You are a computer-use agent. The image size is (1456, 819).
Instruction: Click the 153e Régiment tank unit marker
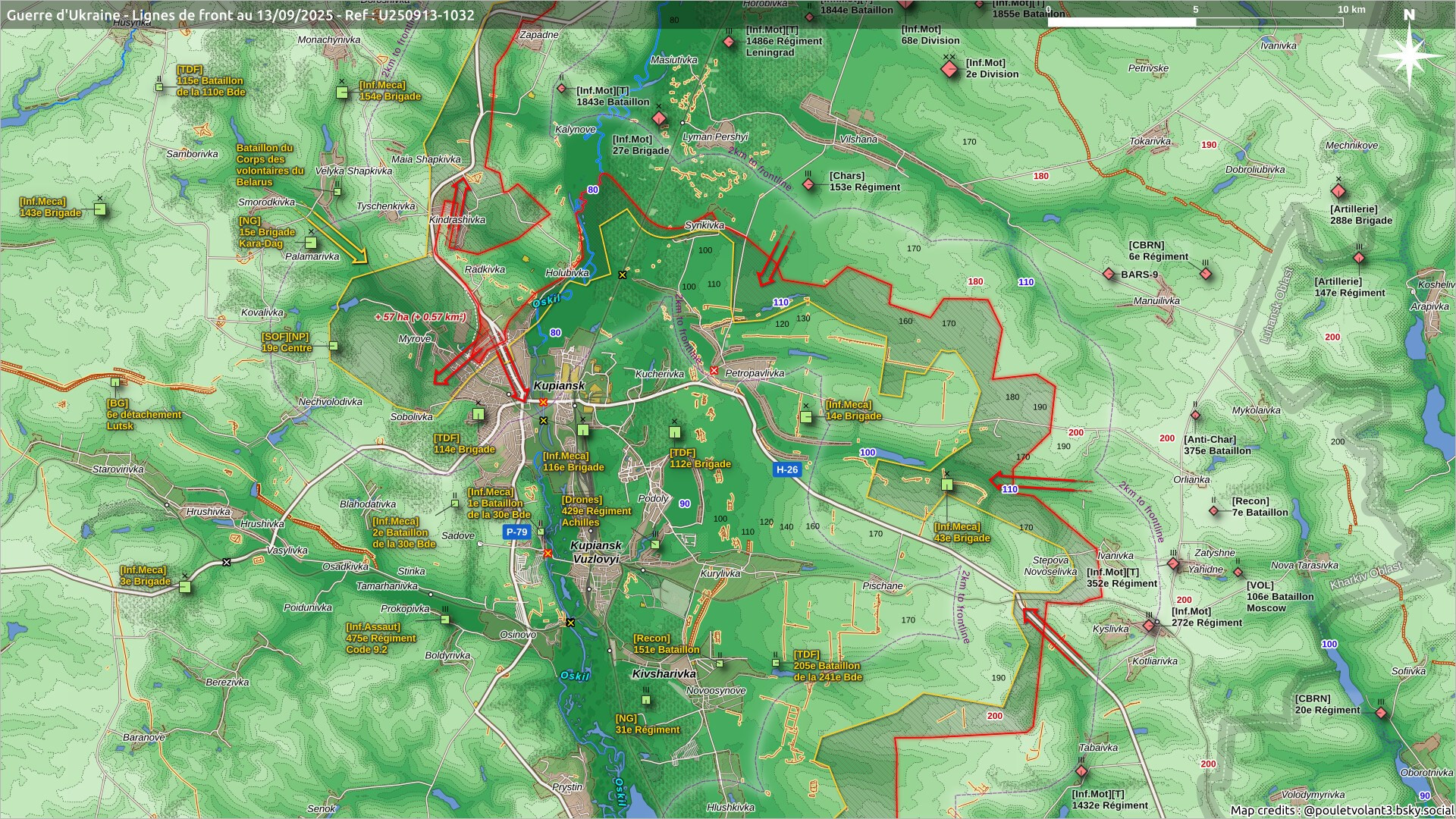[808, 184]
